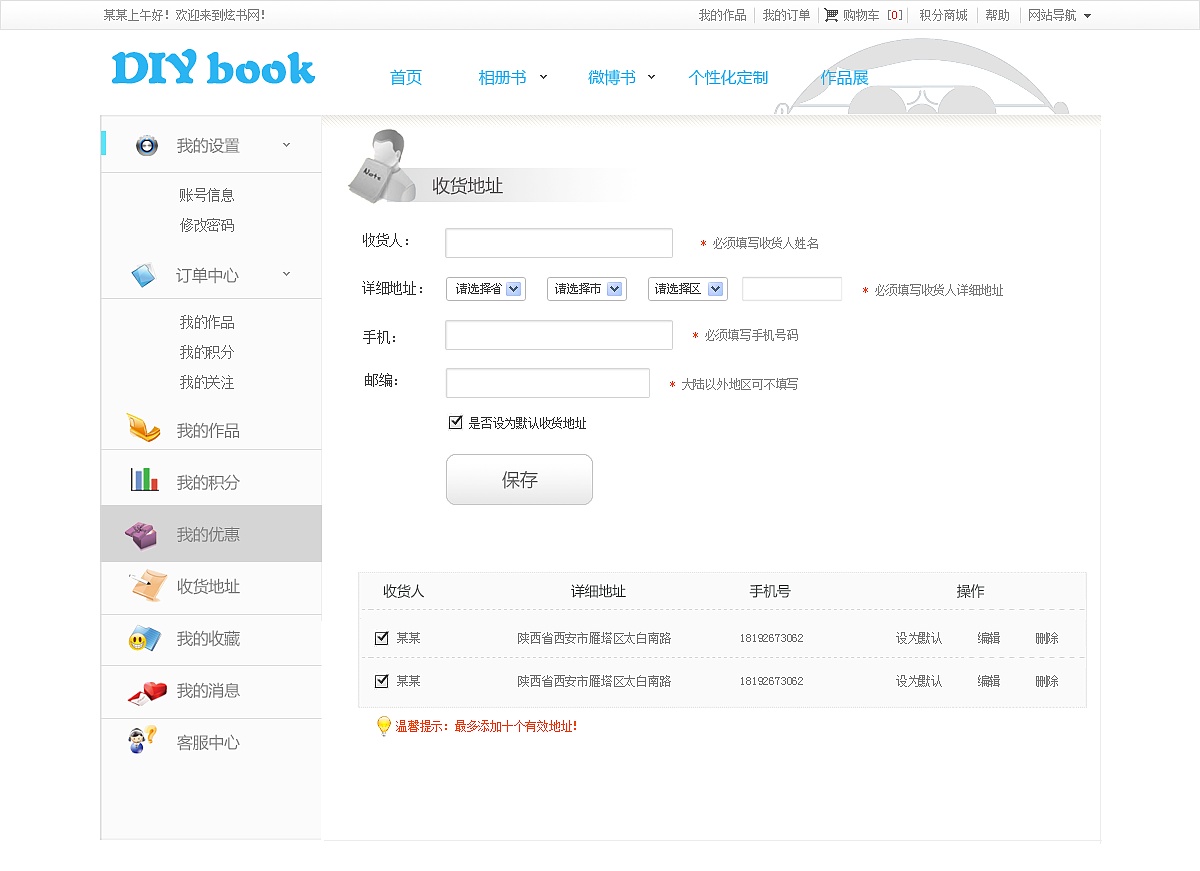Click the user avatar icon by 收货地址 heading
This screenshot has width=1200, height=871.
pos(383,165)
